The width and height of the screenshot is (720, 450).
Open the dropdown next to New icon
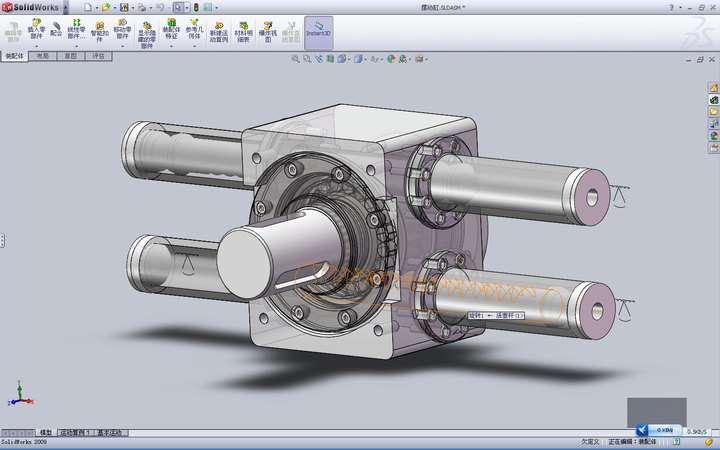click(x=96, y=8)
